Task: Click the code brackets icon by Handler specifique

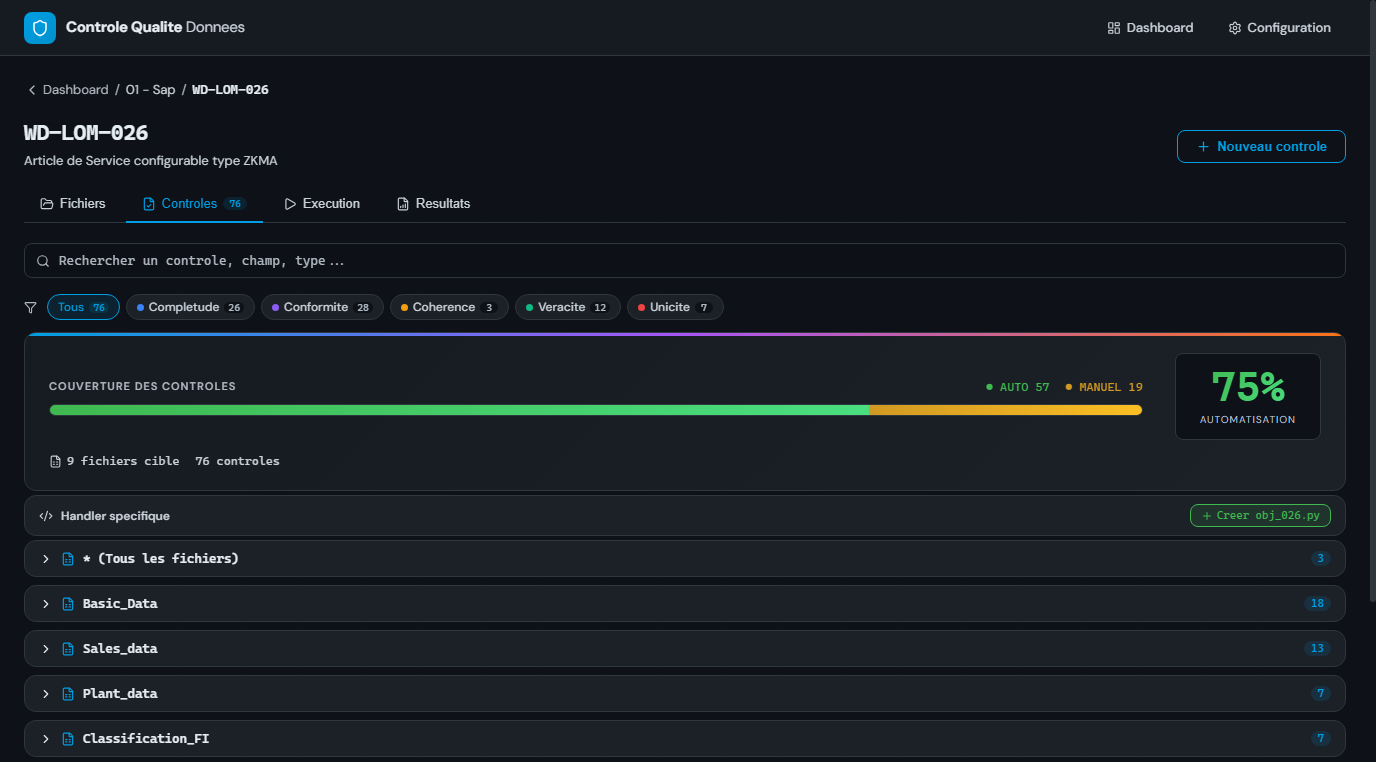Action: (x=46, y=516)
